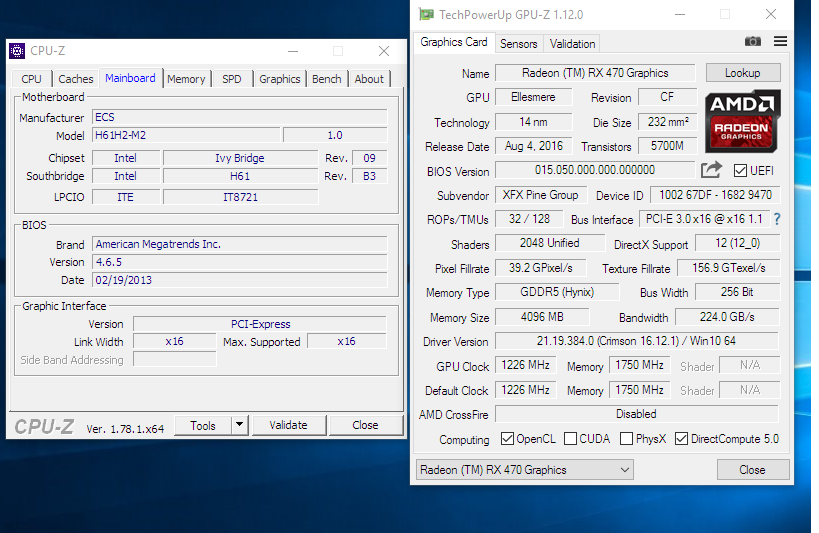Switch to the Caches tab
Screen dimensions: 819x533
tap(76, 79)
